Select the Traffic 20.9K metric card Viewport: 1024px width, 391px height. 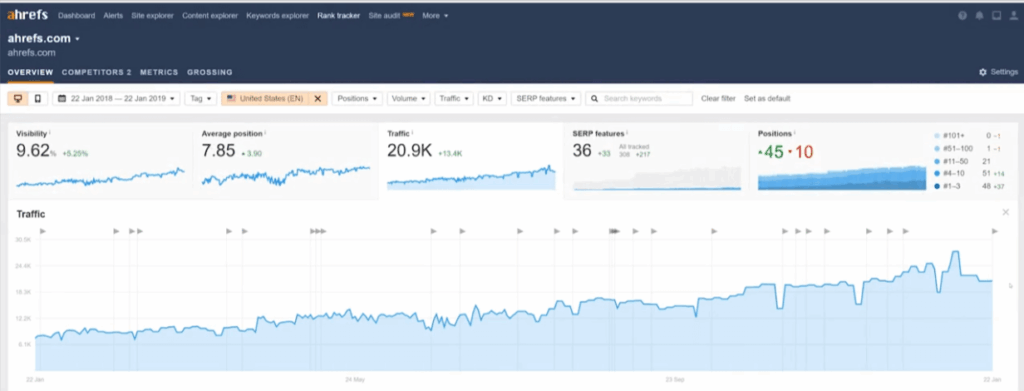coord(471,161)
